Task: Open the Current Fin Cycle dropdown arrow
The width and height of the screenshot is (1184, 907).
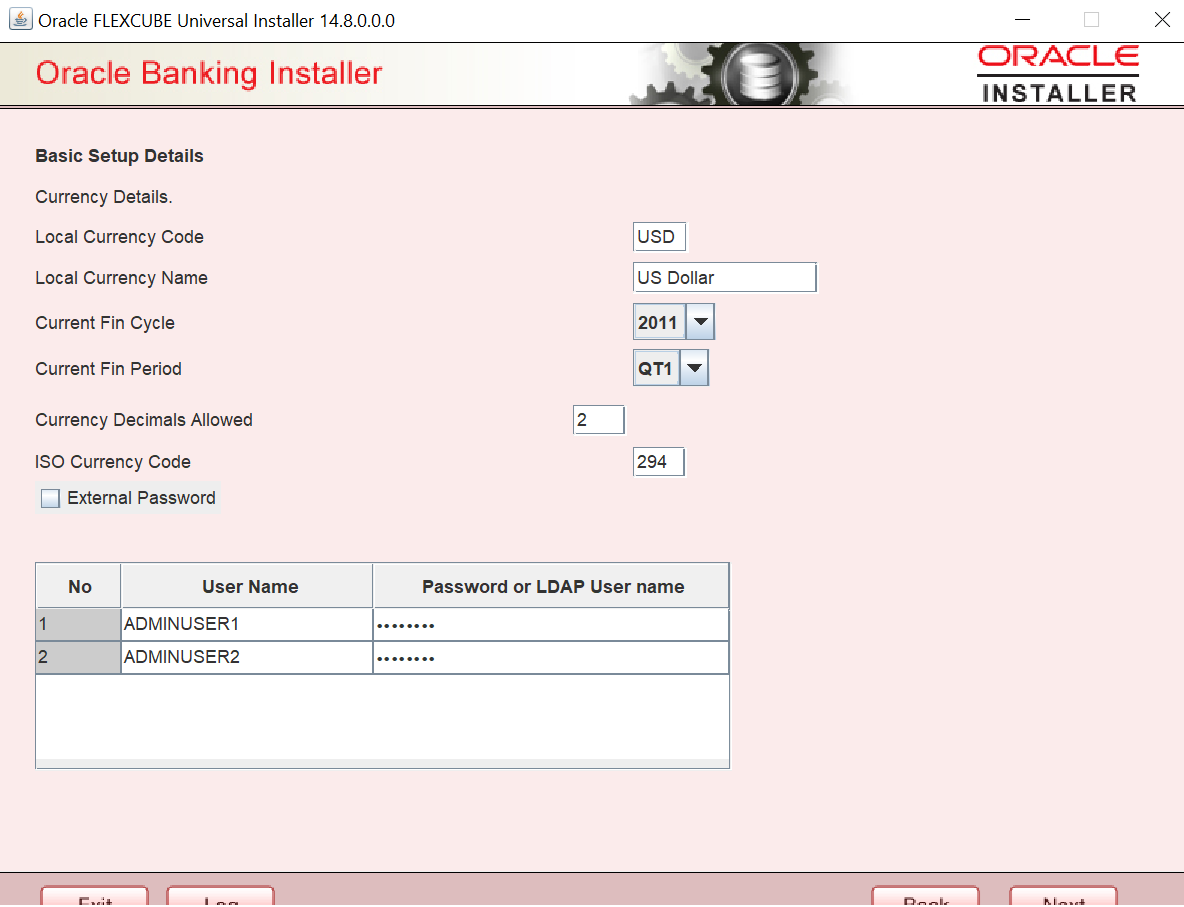Action: pyautogui.click(x=701, y=322)
